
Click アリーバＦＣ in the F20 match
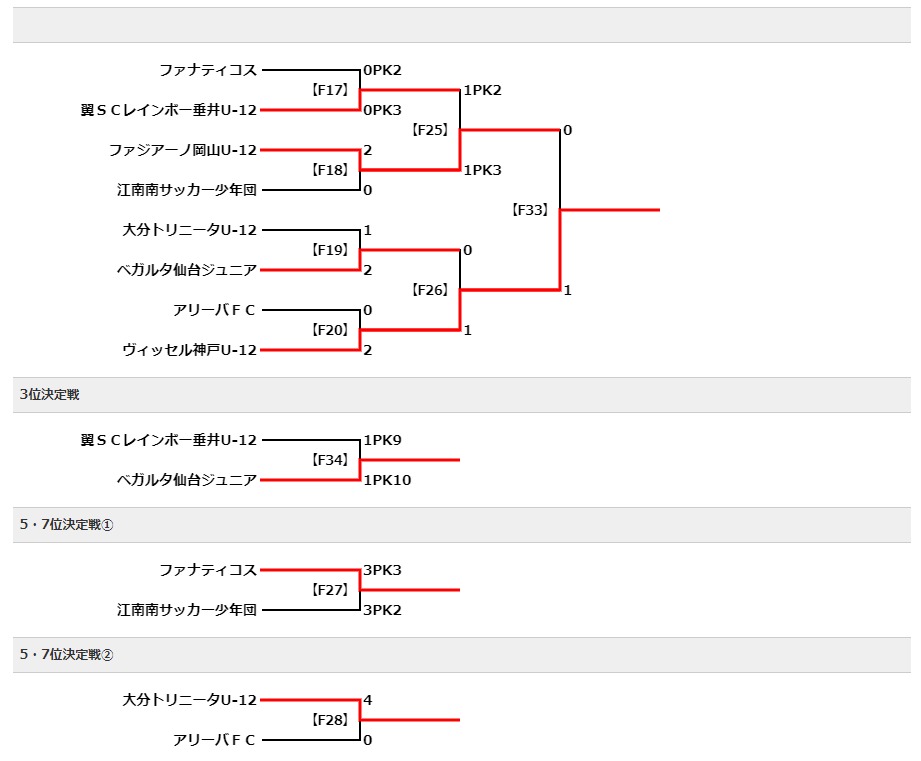coord(214,310)
